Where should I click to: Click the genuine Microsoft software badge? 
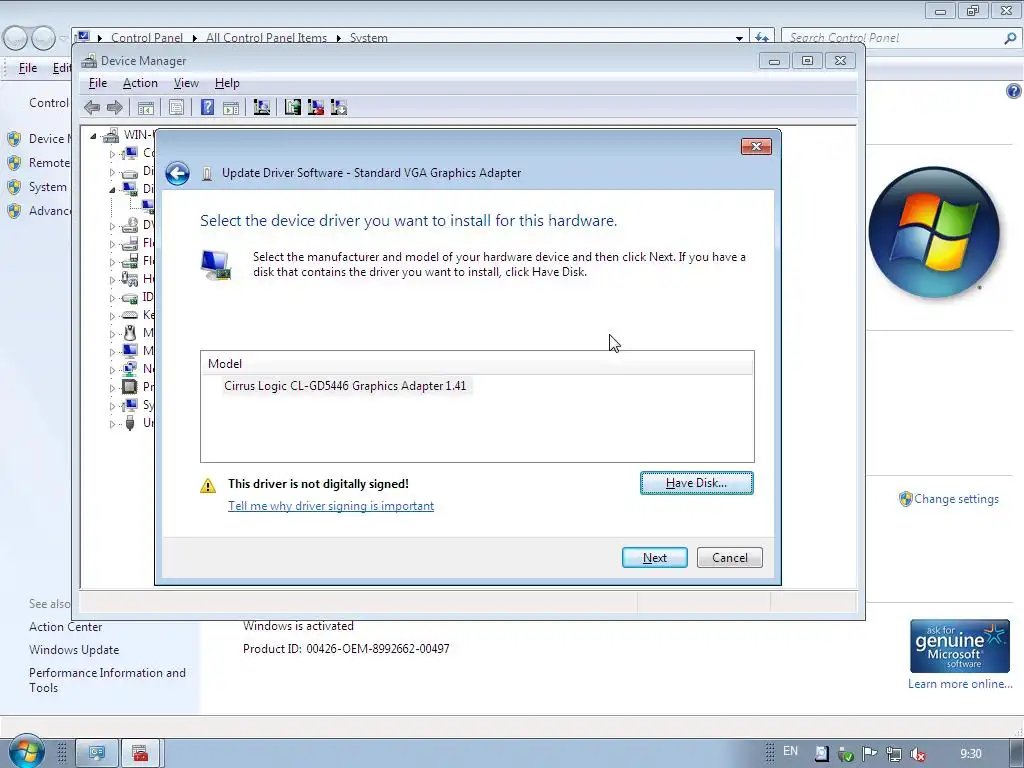pos(960,647)
